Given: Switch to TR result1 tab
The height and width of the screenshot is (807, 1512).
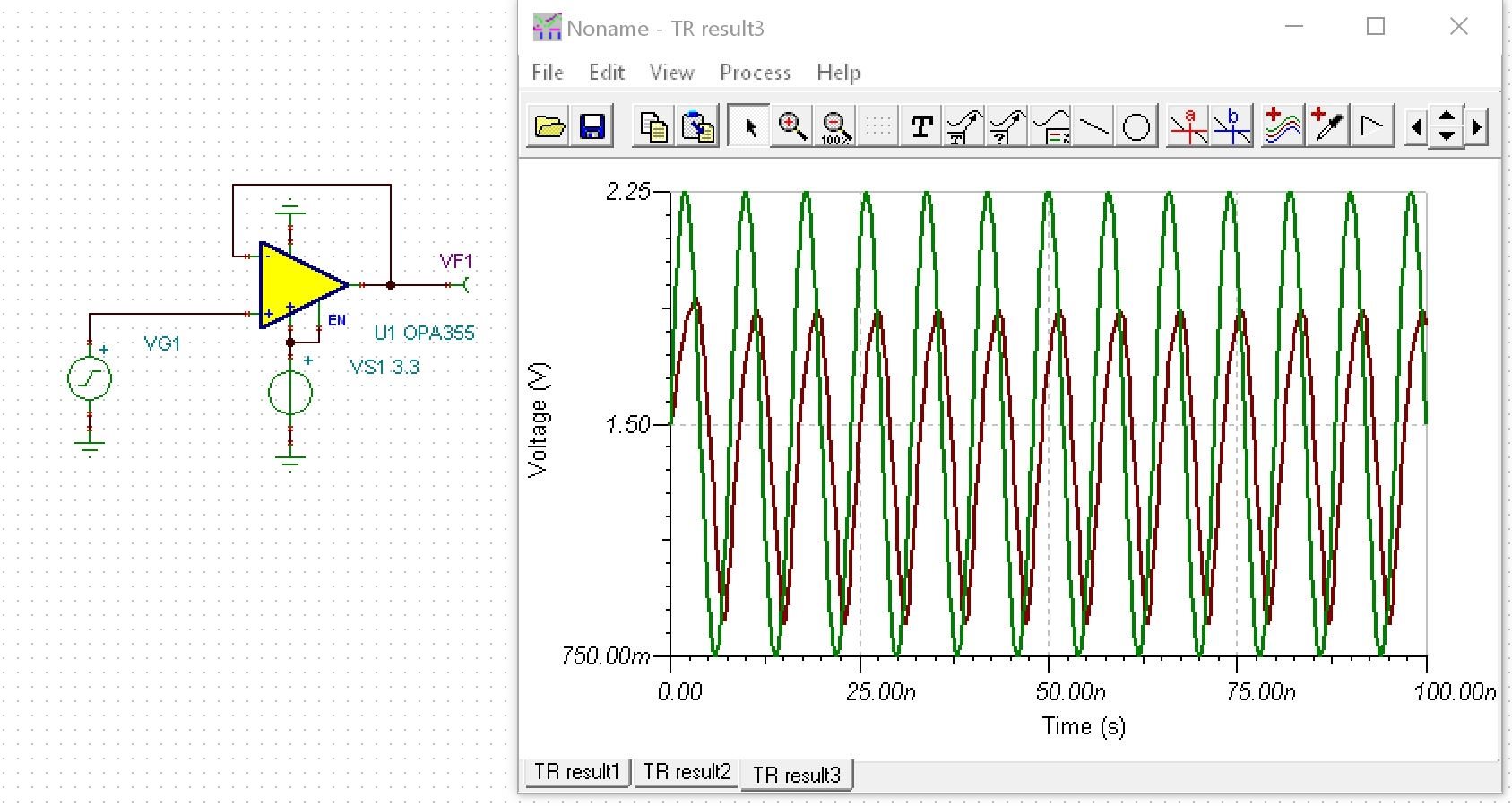Looking at the screenshot, I should (x=577, y=772).
